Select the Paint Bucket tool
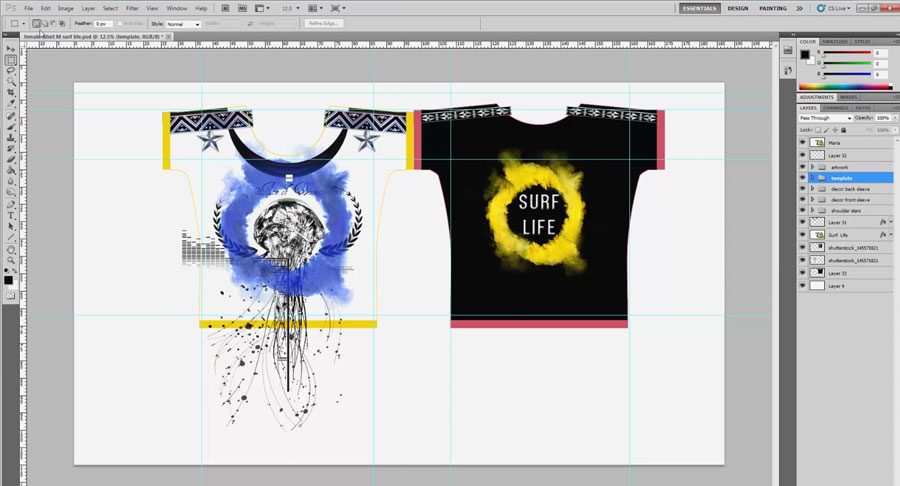Screen dimensions: 900x486 coord(11,170)
